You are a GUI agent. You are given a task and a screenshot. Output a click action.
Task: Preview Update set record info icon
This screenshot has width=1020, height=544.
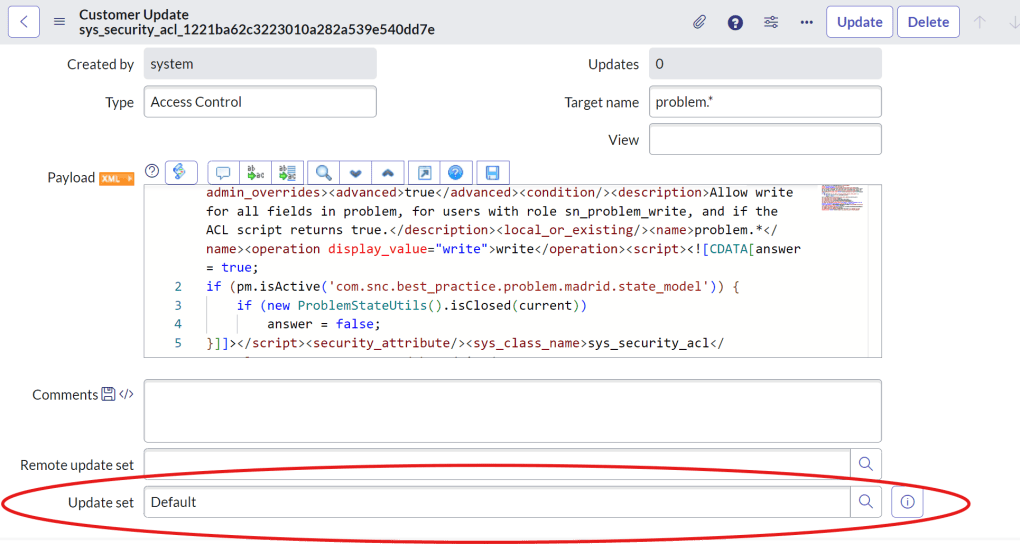[x=907, y=502]
